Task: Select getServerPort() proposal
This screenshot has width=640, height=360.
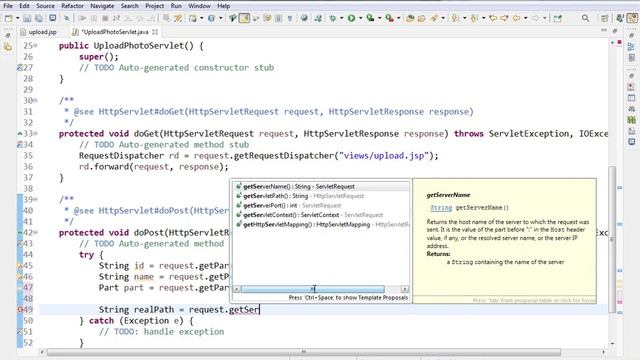Action: click(321, 205)
